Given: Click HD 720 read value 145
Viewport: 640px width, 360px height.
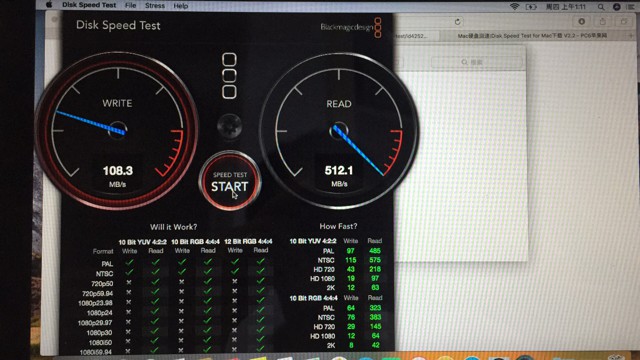Looking at the screenshot, I should (375, 327).
